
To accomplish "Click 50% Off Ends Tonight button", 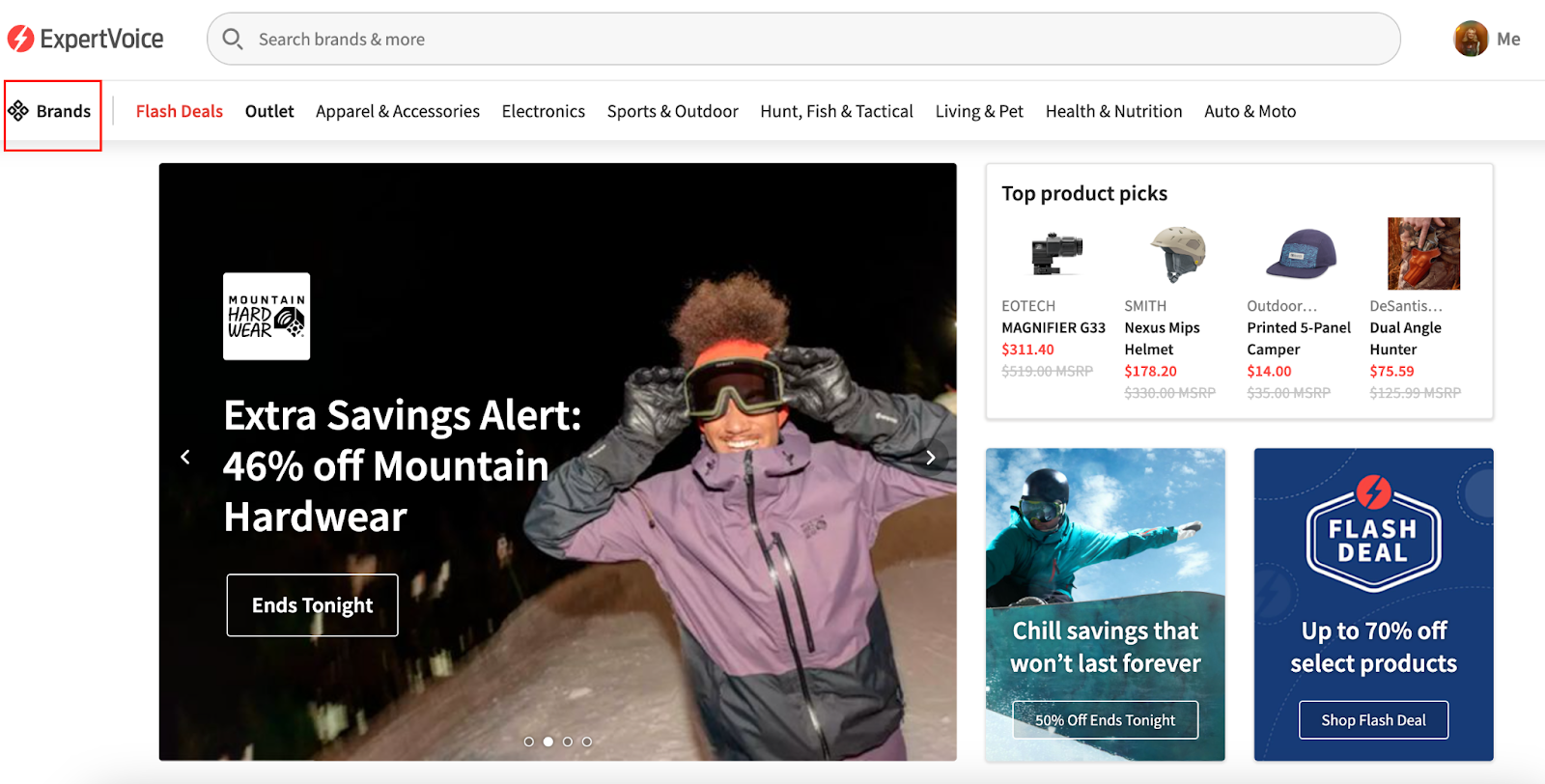I will click(1106, 720).
